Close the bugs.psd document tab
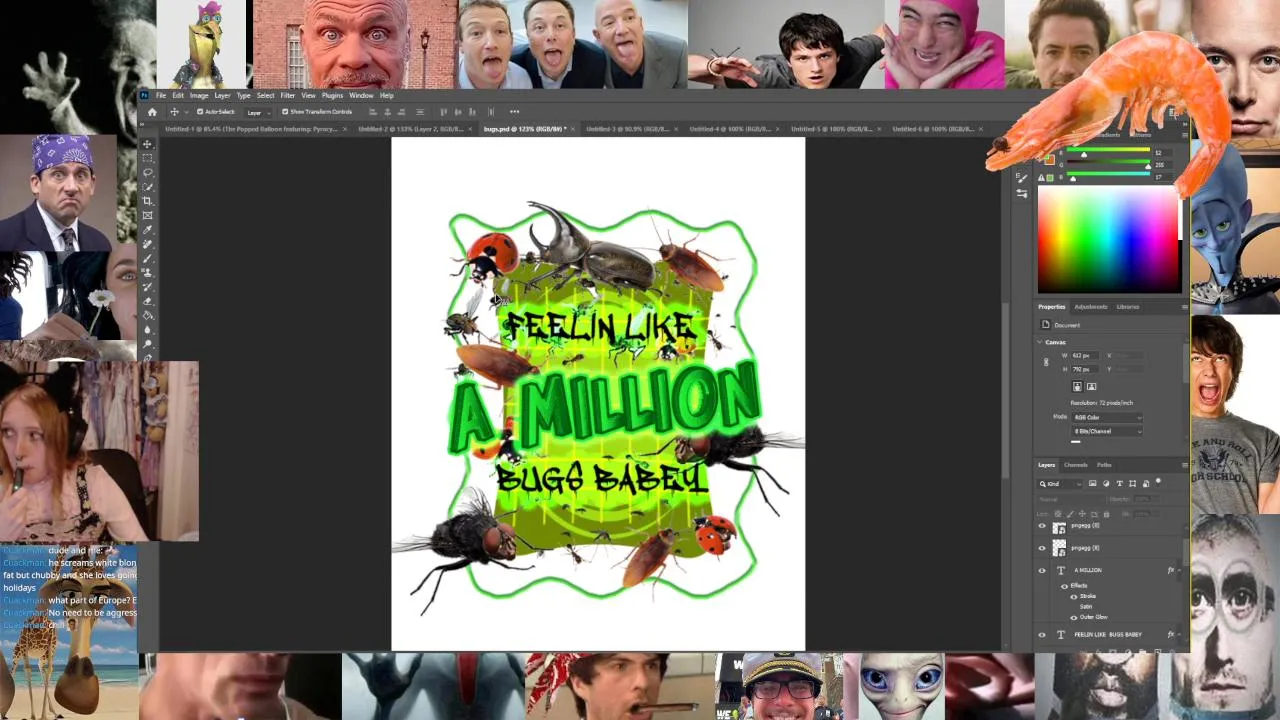Viewport: 1280px width, 720px height. pos(573,129)
